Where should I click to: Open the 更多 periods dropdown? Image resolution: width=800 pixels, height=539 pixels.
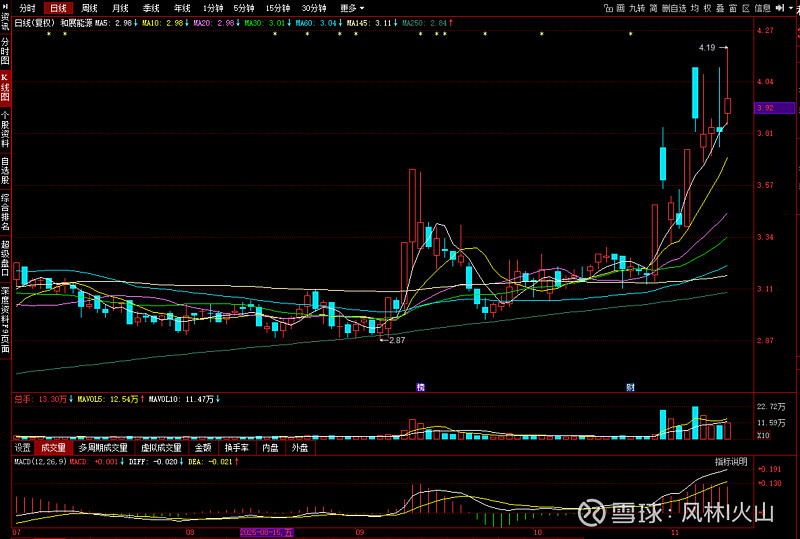click(x=352, y=8)
